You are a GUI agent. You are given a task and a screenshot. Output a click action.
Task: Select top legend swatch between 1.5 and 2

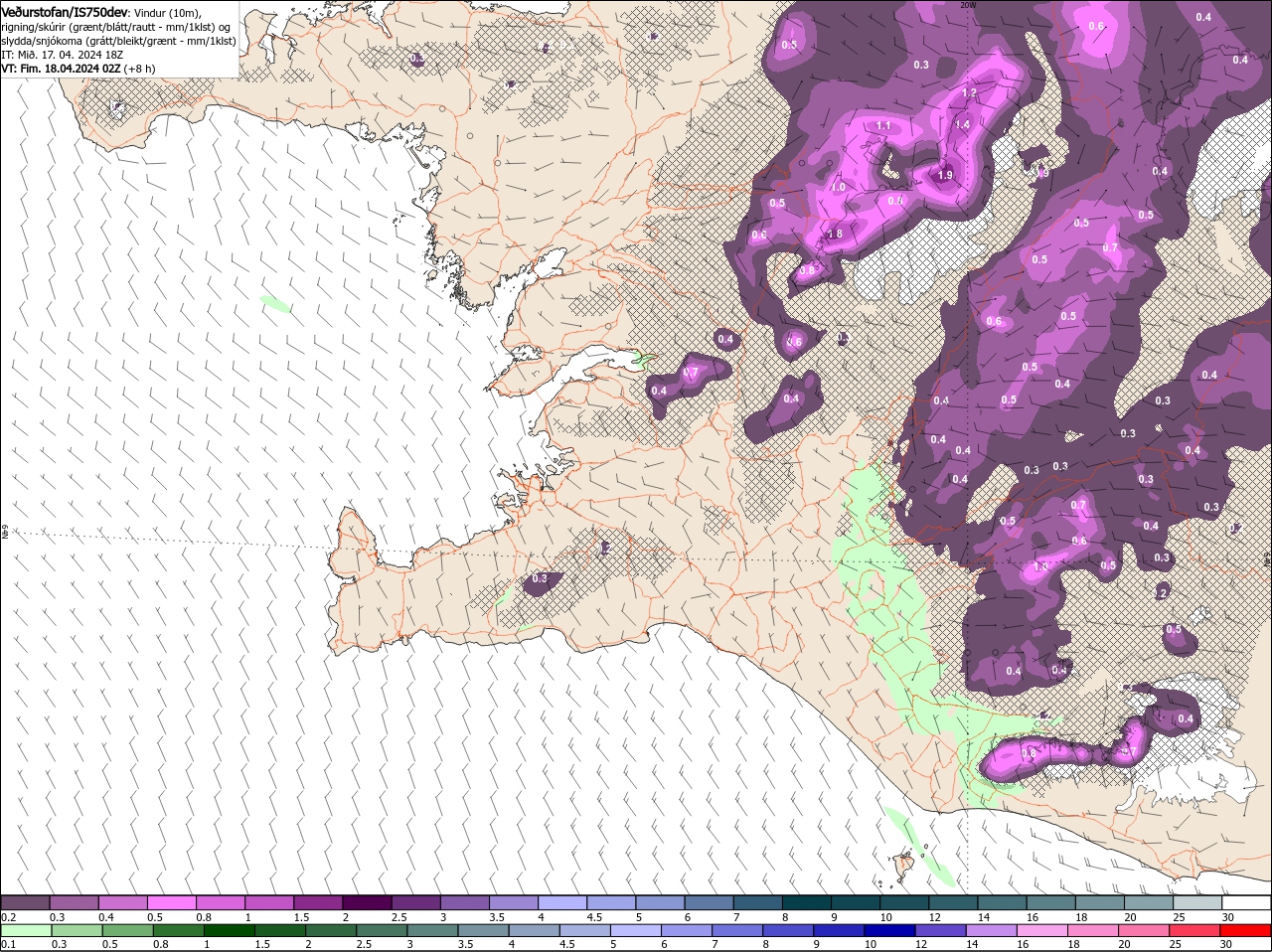tap(318, 902)
